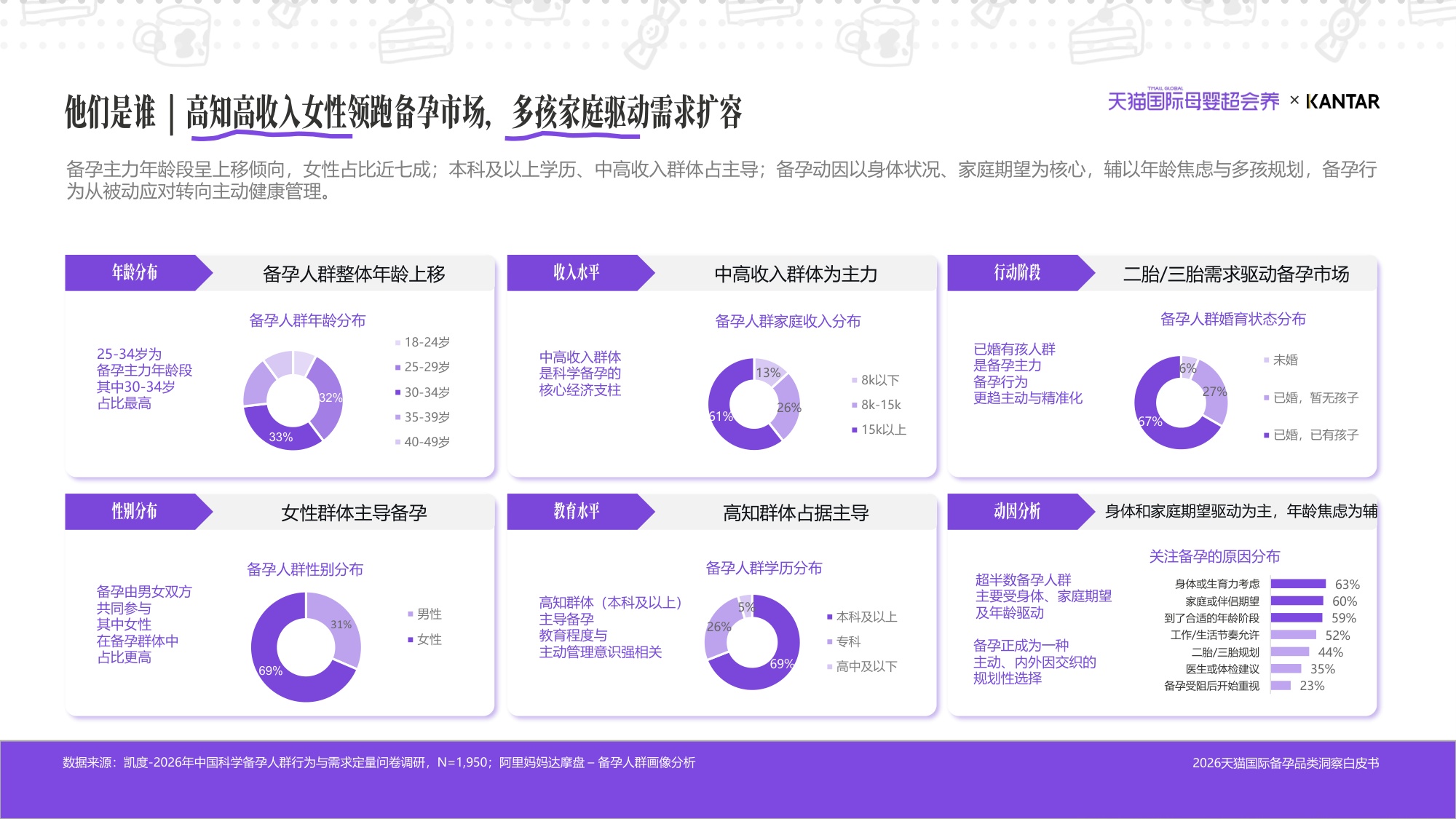Select the 教育水平 section tag
Viewport: 1456px width, 819px height.
580,512
